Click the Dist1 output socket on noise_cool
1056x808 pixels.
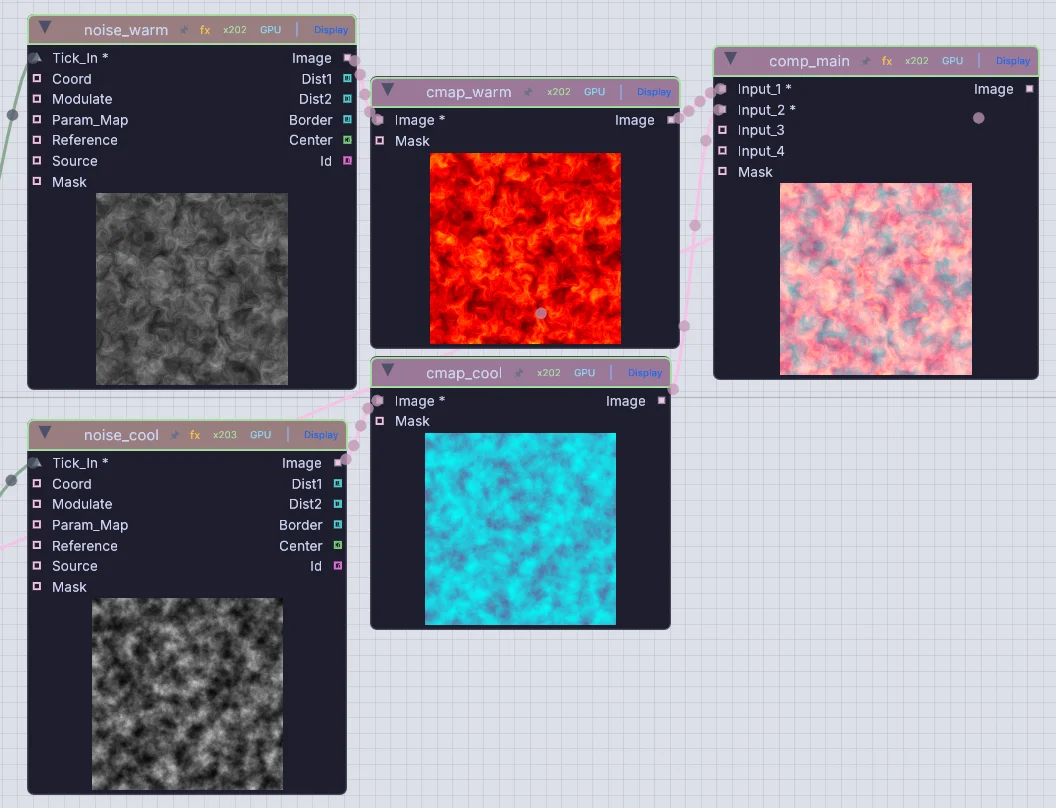(x=338, y=483)
